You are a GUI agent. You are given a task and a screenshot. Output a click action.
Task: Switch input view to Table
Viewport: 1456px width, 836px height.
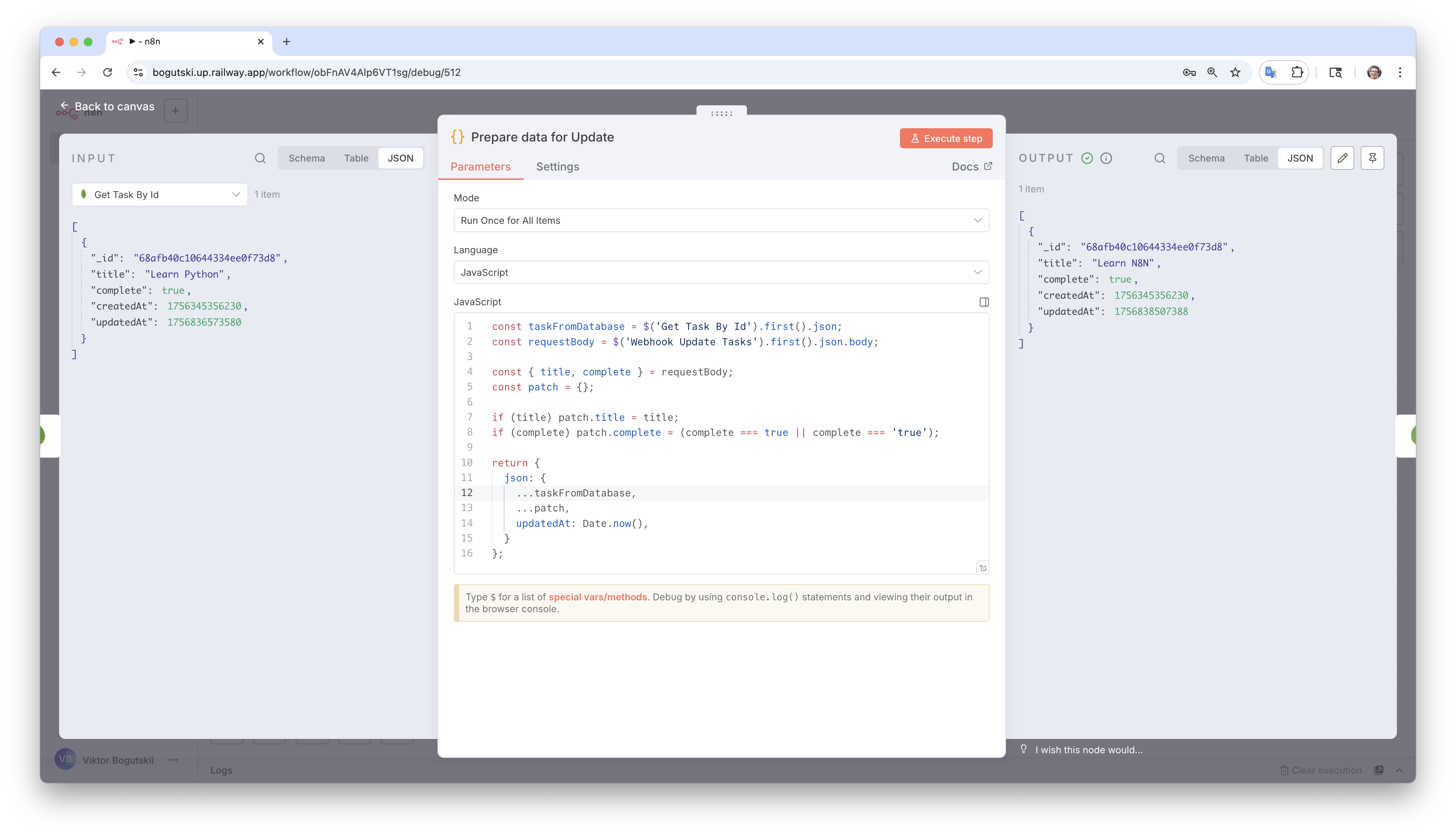point(356,158)
